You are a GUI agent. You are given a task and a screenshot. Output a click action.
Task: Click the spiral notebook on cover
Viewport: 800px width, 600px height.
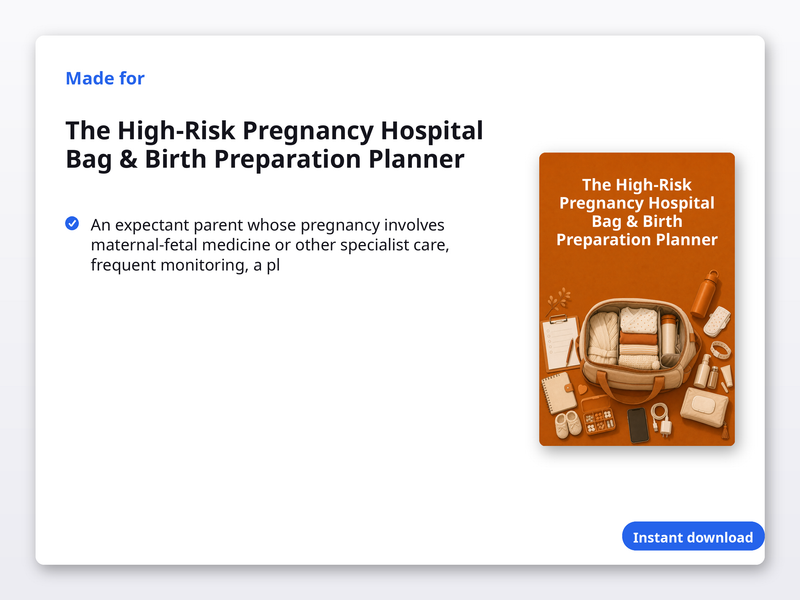pos(559,393)
